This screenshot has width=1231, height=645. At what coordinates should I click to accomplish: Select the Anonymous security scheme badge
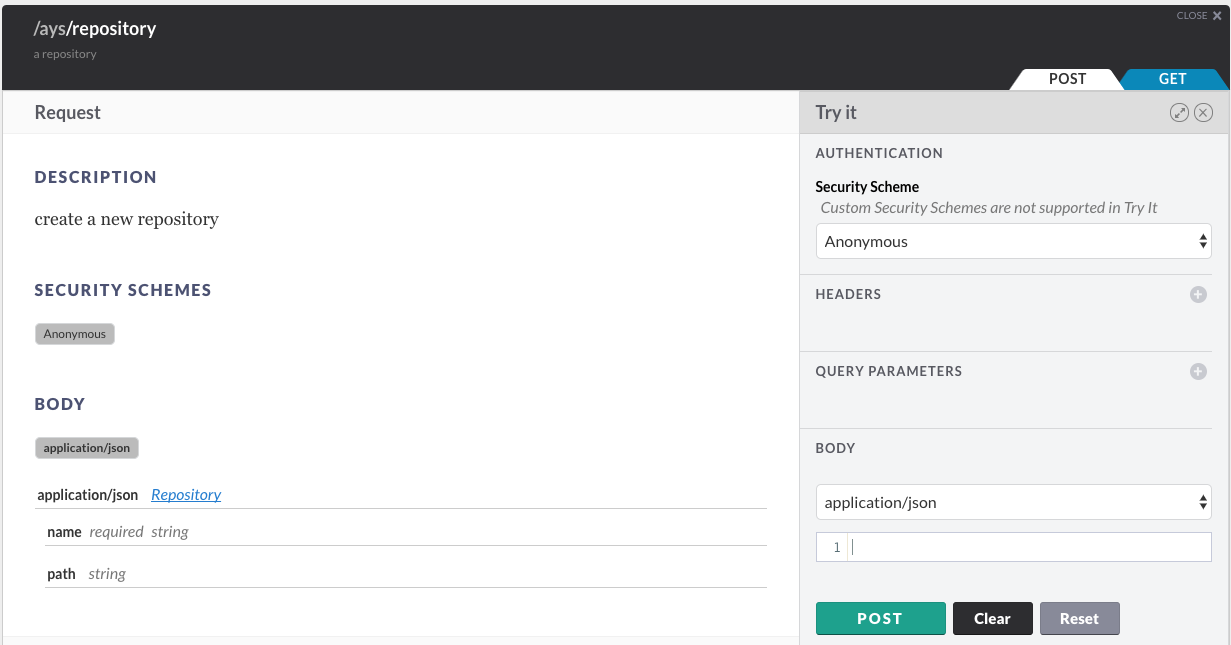tap(75, 334)
